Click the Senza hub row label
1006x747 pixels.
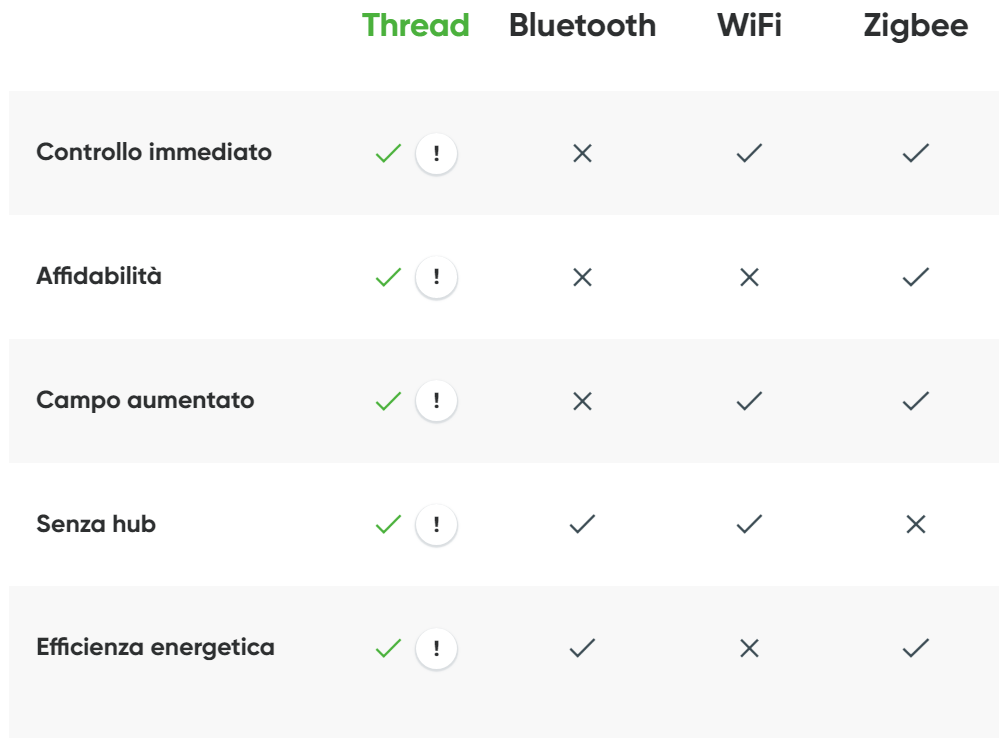click(96, 523)
